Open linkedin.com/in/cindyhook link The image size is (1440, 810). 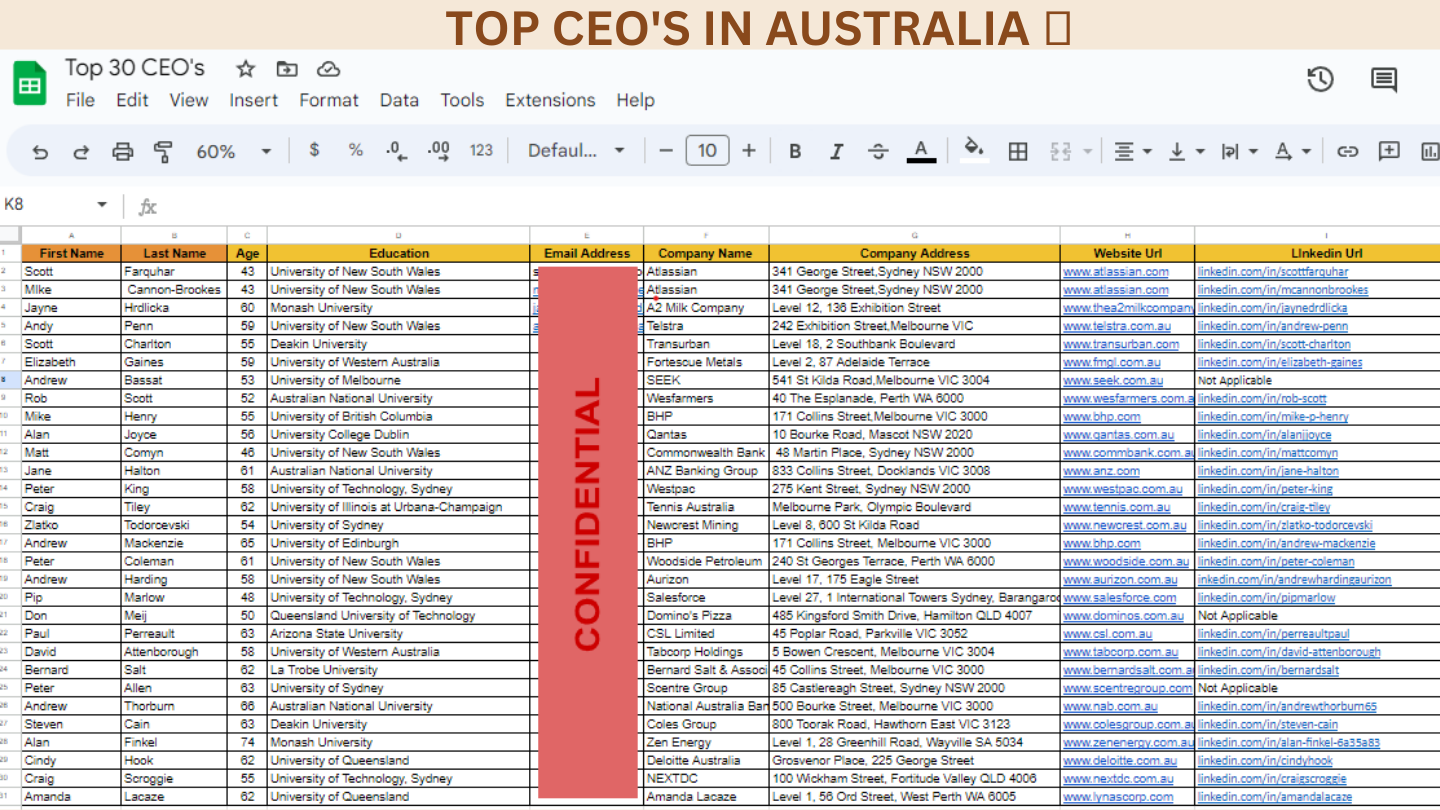(1265, 761)
